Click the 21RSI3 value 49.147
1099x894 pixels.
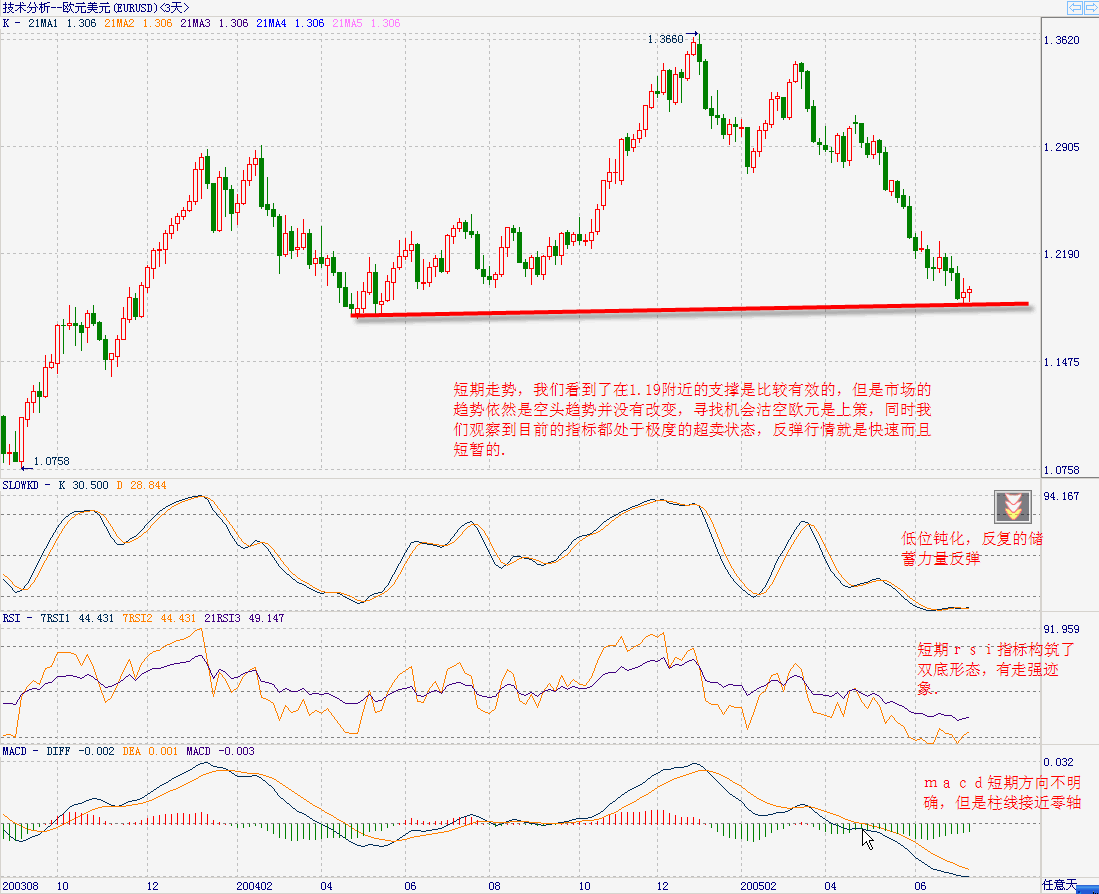click(x=266, y=618)
